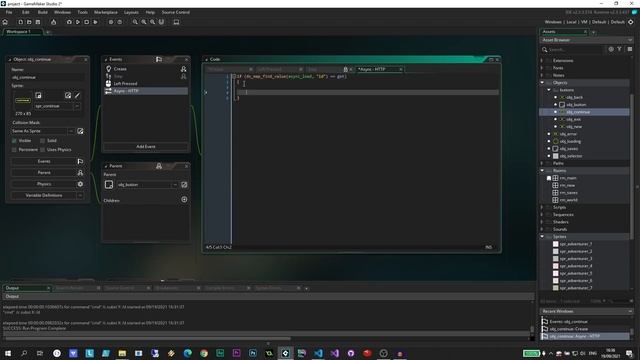The width and height of the screenshot is (640, 360).
Task: Toggle the Solid checkbox
Action: [42, 140]
